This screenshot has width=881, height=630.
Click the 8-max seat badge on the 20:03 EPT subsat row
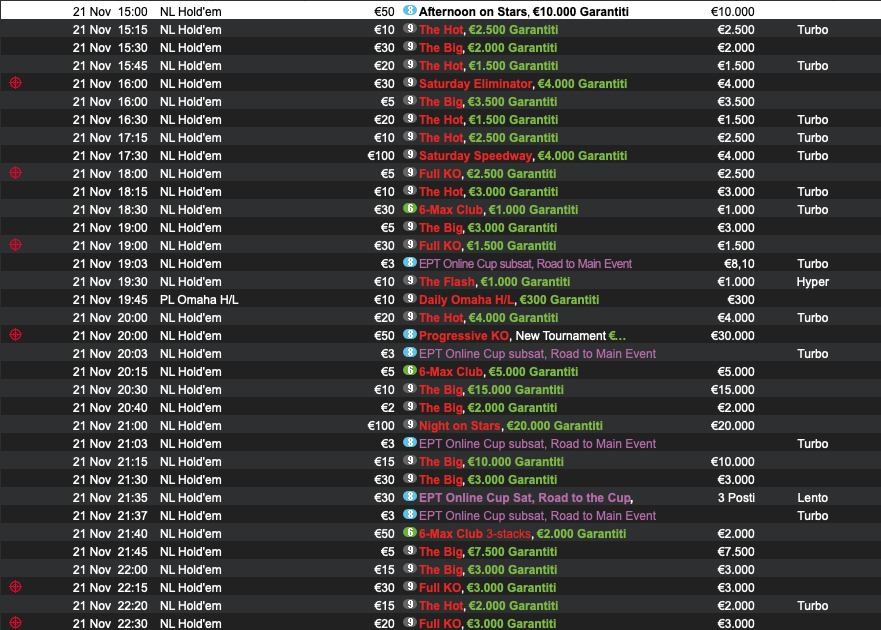tap(410, 352)
